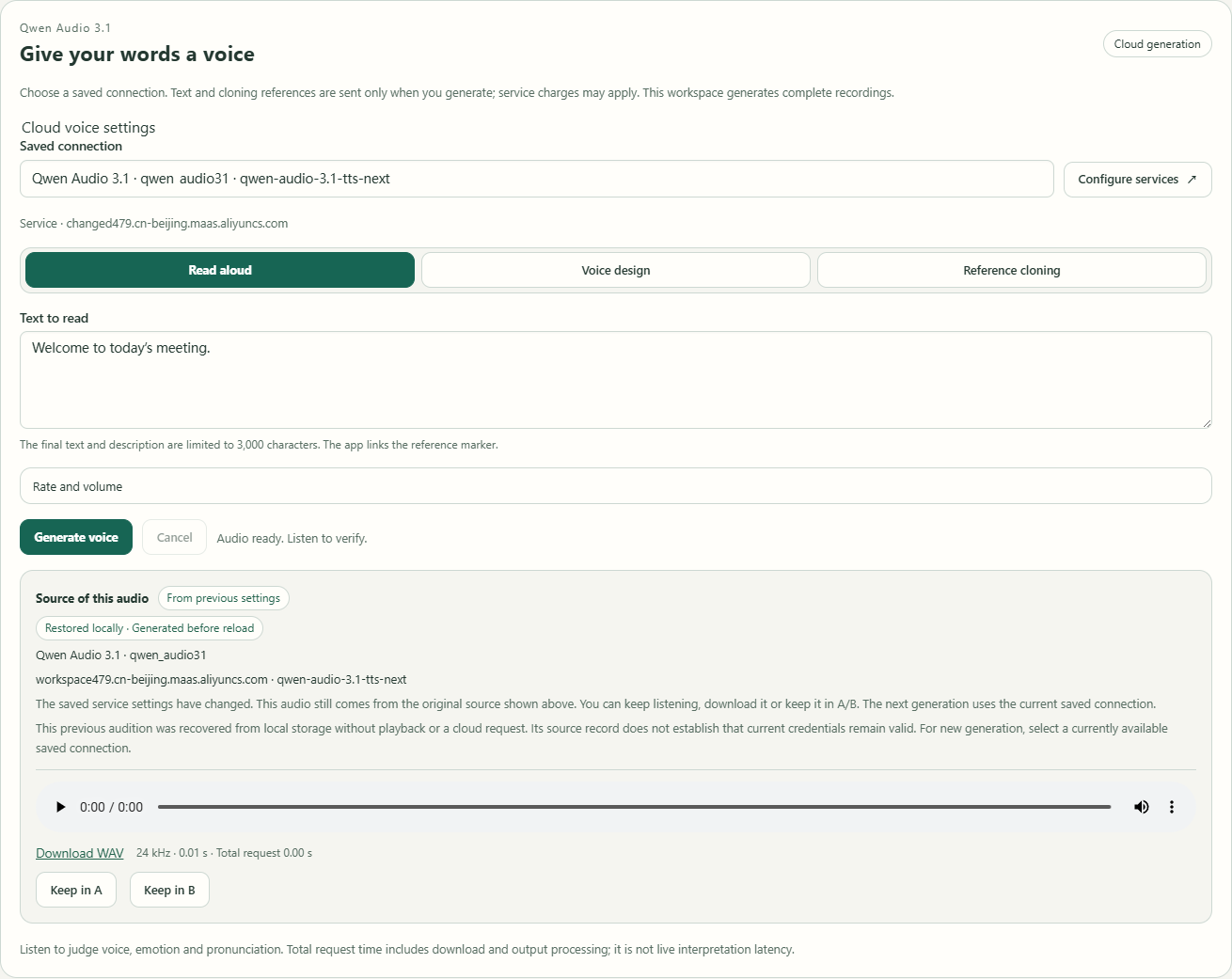Open the audio player's three-dot options menu
The image size is (1232, 979).
point(1172,807)
